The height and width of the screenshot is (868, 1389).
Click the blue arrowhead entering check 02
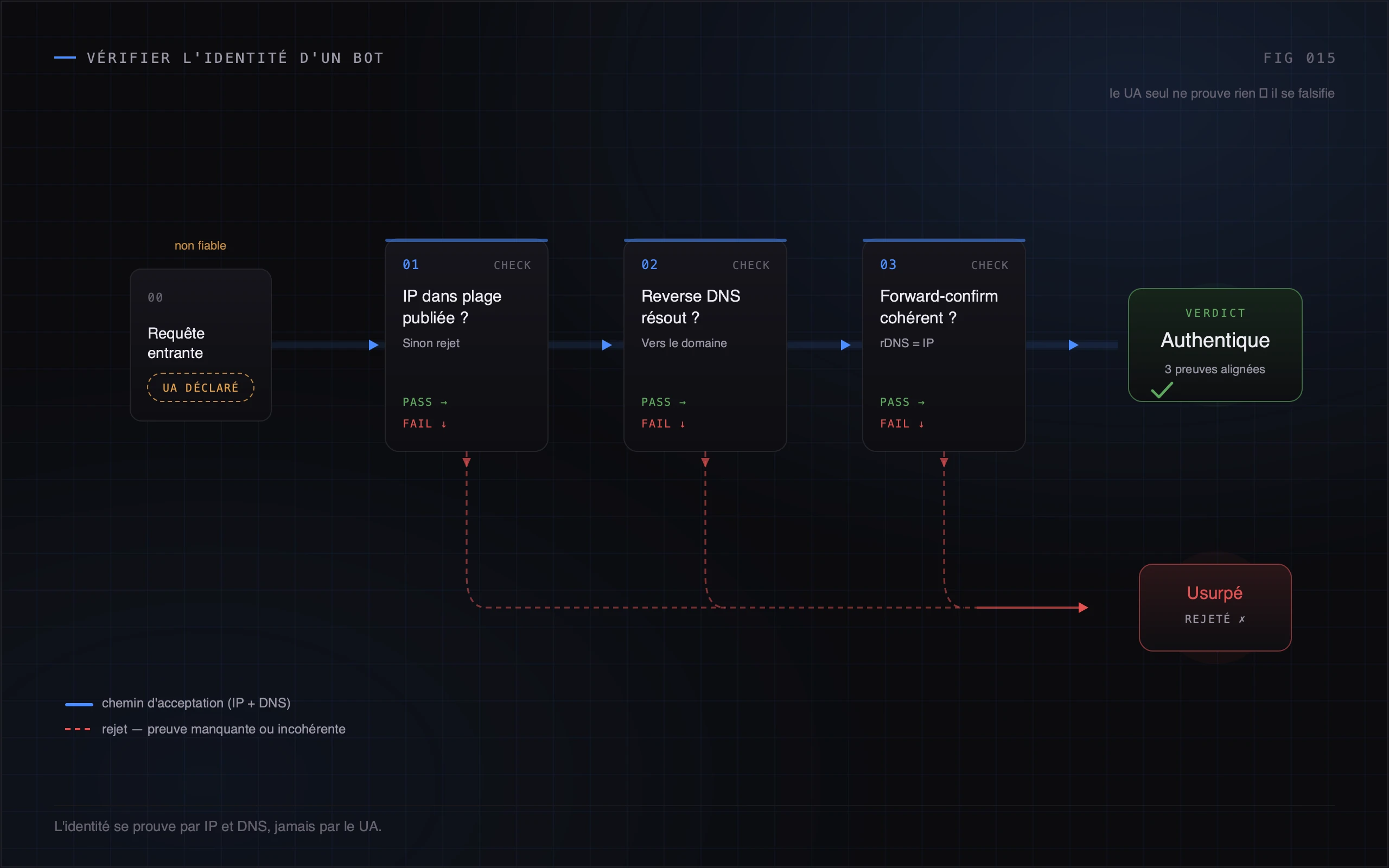point(607,345)
